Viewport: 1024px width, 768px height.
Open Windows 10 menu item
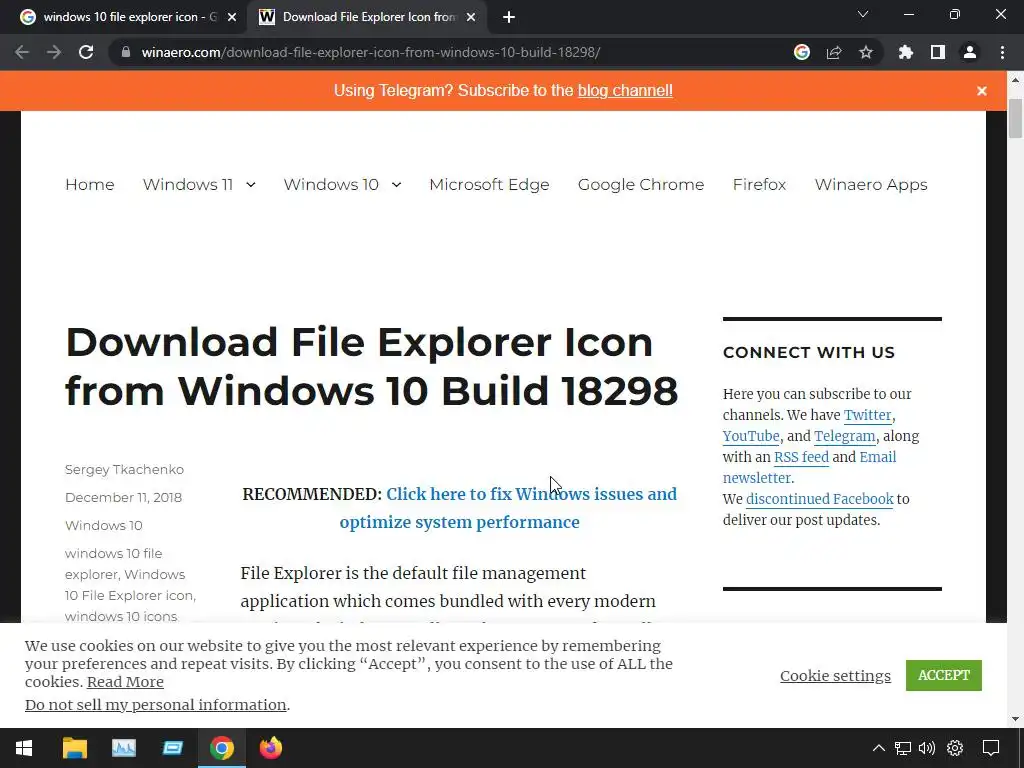(331, 185)
